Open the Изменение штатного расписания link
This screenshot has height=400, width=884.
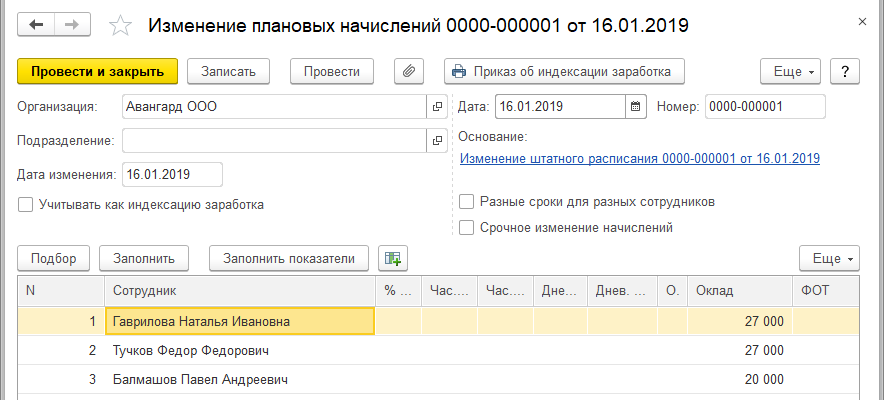[639, 158]
